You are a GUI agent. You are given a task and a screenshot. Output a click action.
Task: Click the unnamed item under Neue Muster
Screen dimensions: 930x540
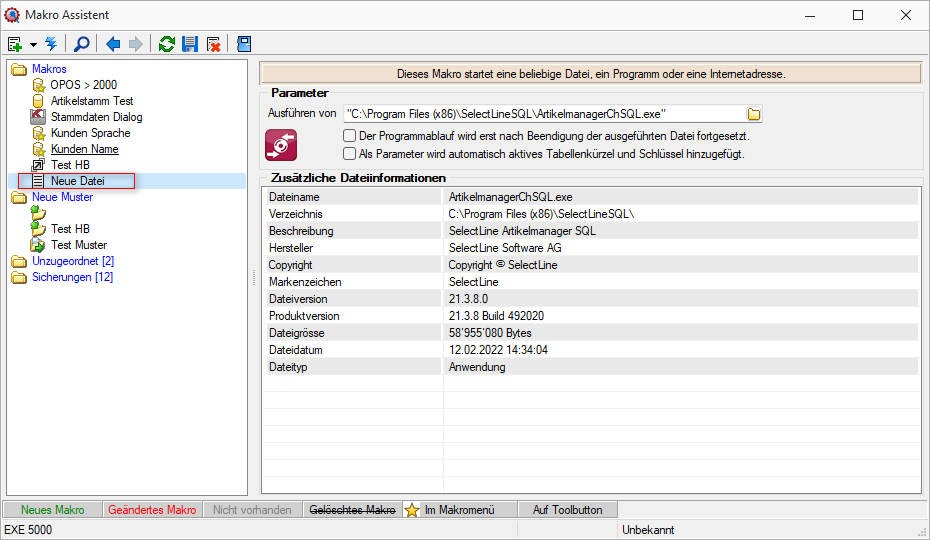38,212
